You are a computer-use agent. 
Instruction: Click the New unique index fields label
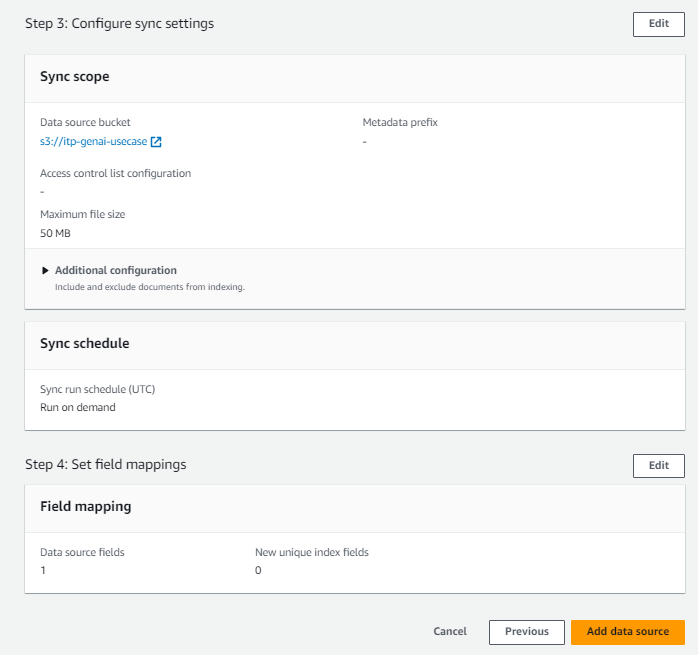coord(319,552)
